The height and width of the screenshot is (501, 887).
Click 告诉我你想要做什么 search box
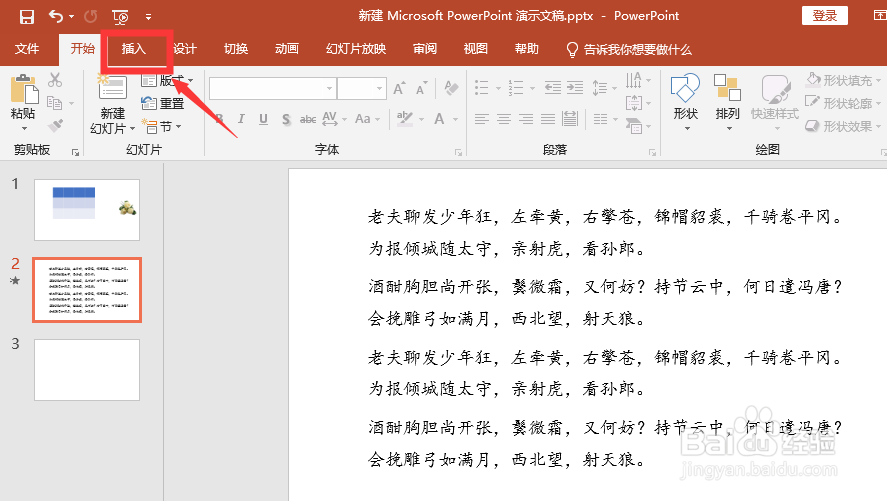(629, 50)
